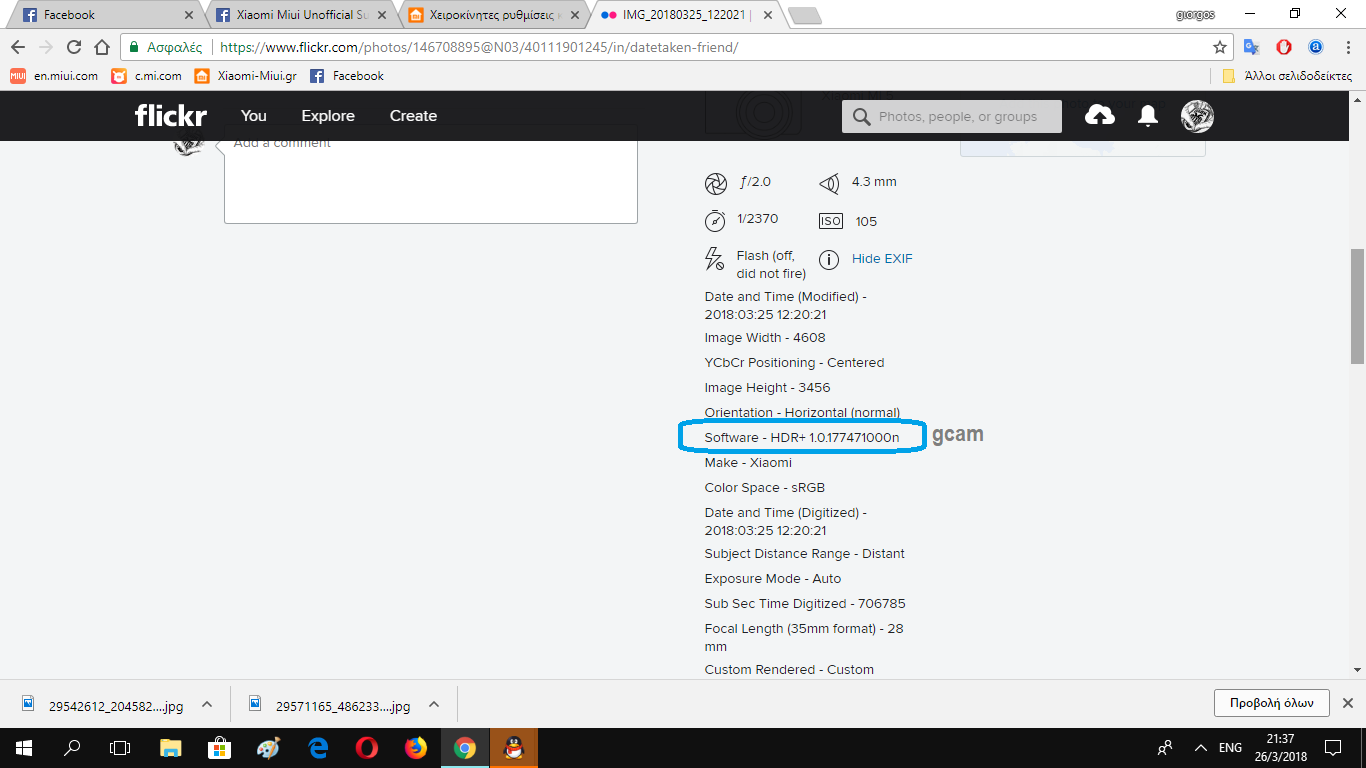Click the info icon beside Hide EXIF
1366x768 pixels.
[829, 259]
